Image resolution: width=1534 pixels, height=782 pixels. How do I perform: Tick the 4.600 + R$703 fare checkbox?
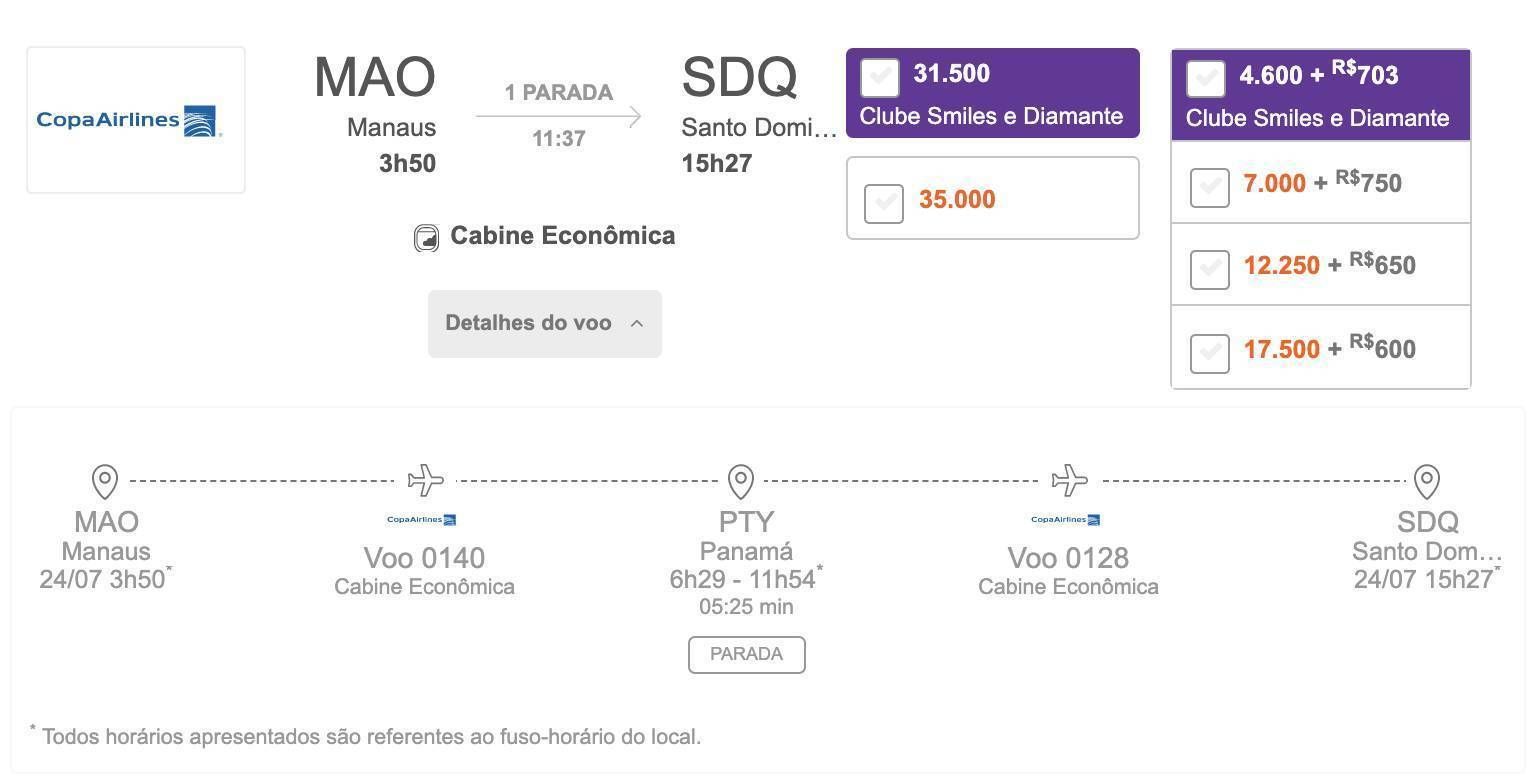pyautogui.click(x=1206, y=79)
